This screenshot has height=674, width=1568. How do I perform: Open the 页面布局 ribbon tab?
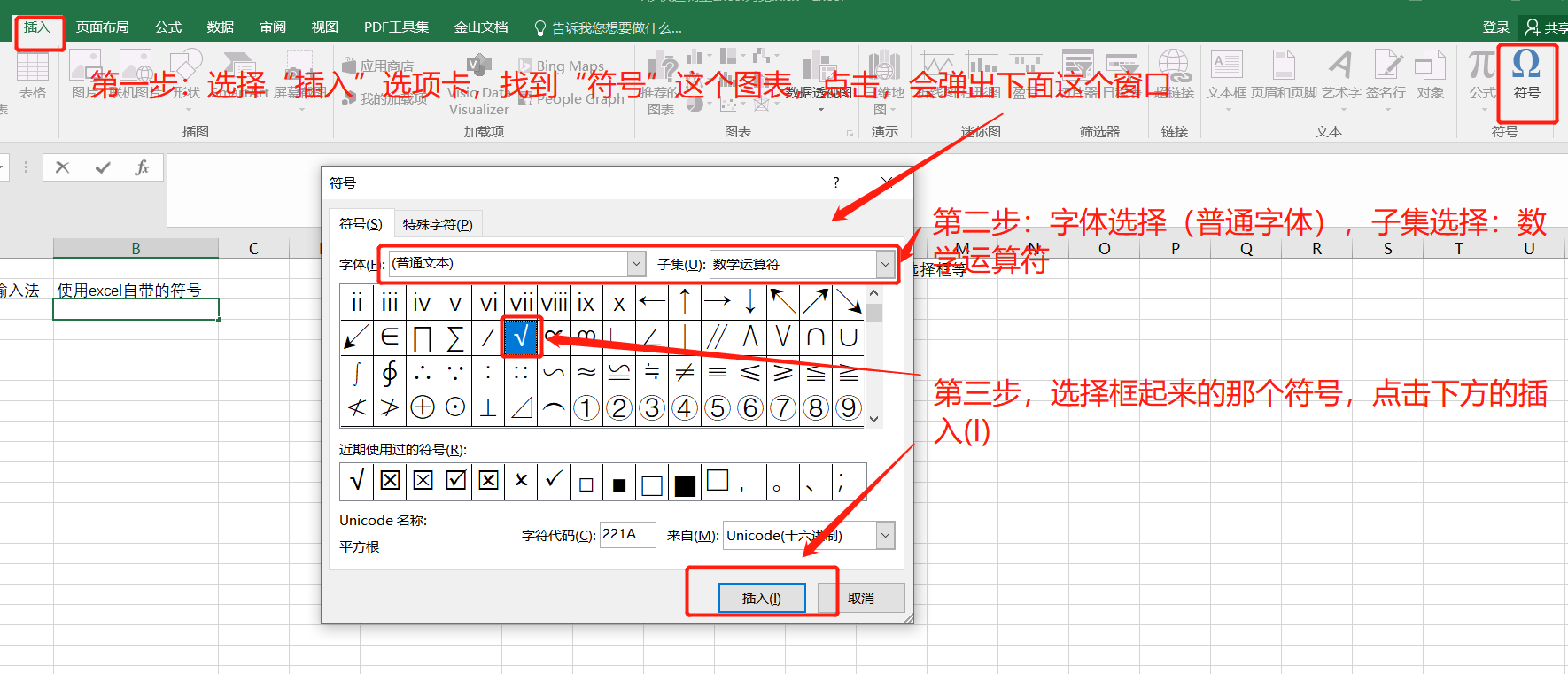coord(103,27)
